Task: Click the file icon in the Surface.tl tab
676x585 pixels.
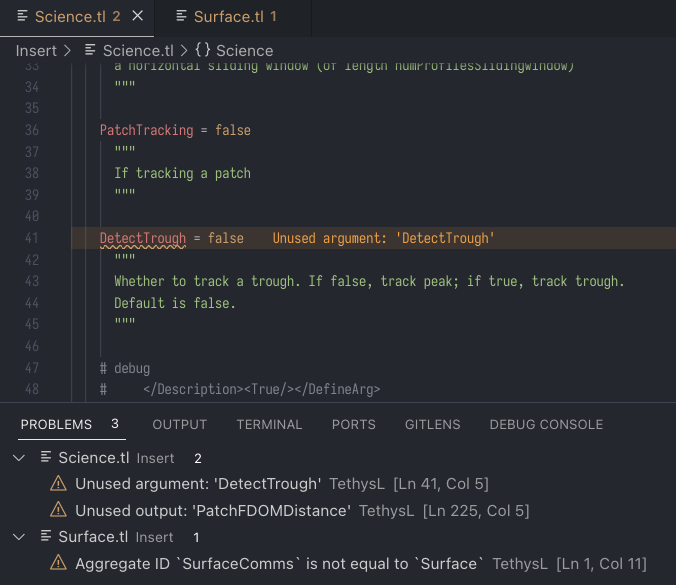Action: tap(180, 17)
